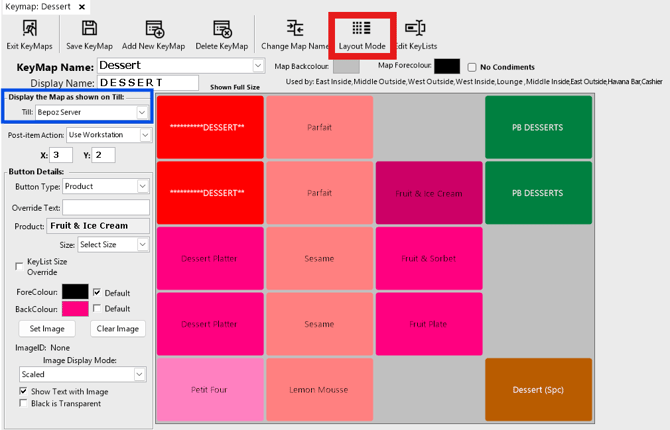Expand the Size dropdown
The width and height of the screenshot is (670, 430).
coord(142,244)
